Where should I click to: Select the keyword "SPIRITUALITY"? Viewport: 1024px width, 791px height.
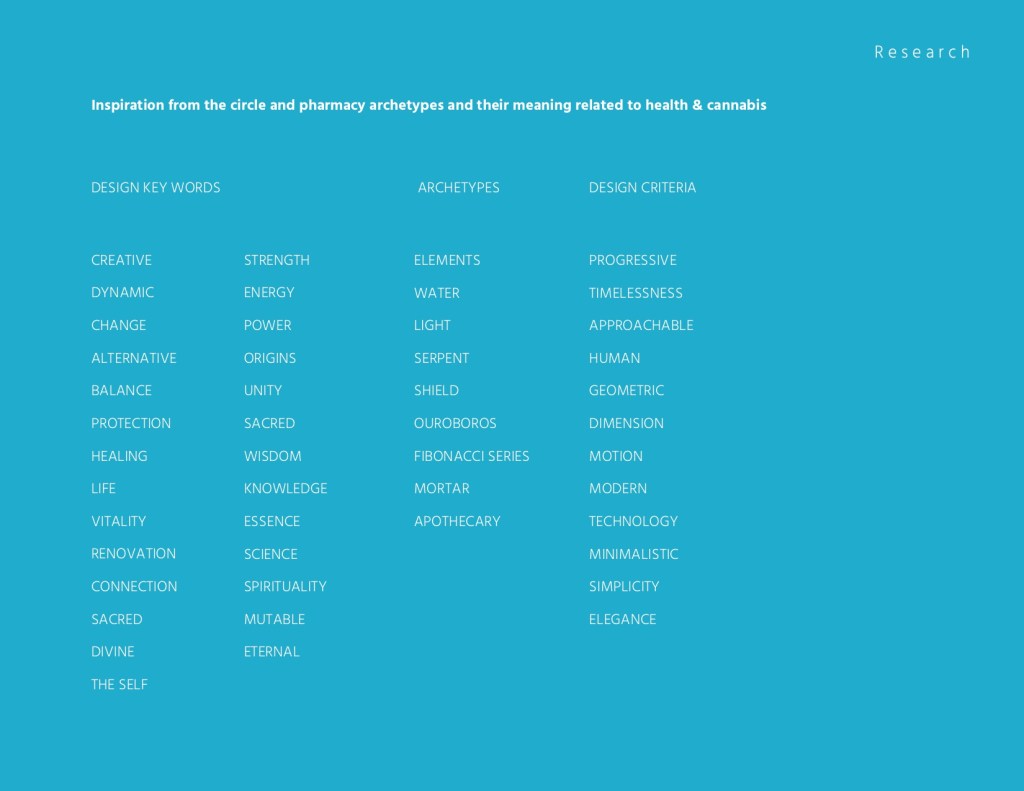(285, 587)
